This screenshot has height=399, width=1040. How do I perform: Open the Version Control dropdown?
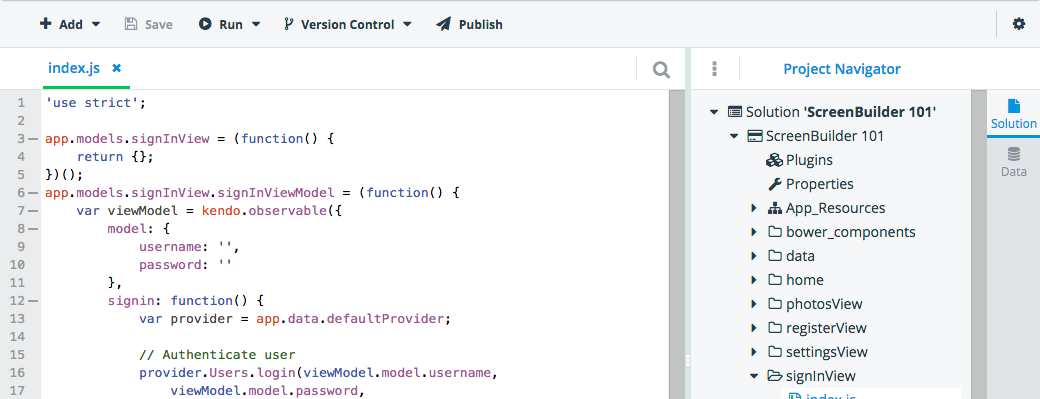[x=348, y=25]
